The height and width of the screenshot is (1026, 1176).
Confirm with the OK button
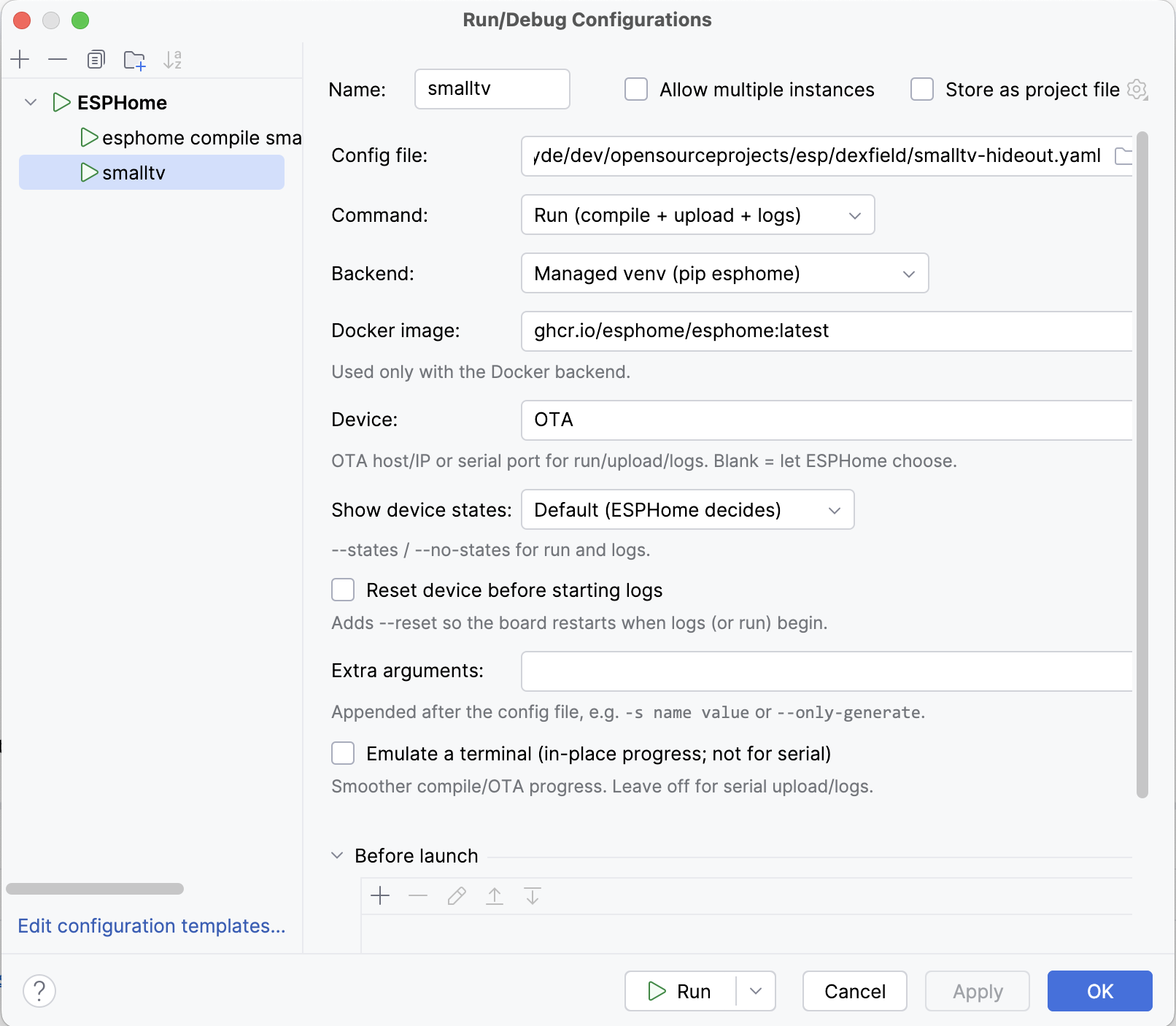point(1100,991)
